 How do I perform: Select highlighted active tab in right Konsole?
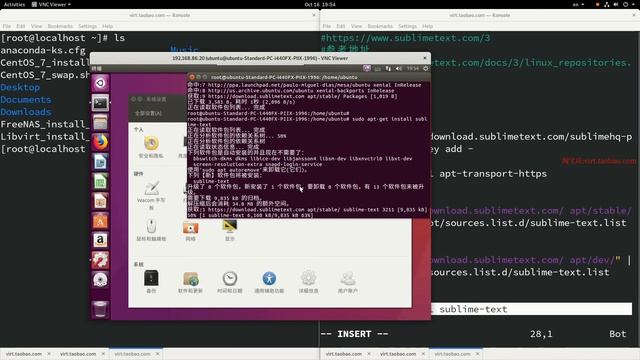click(456, 354)
